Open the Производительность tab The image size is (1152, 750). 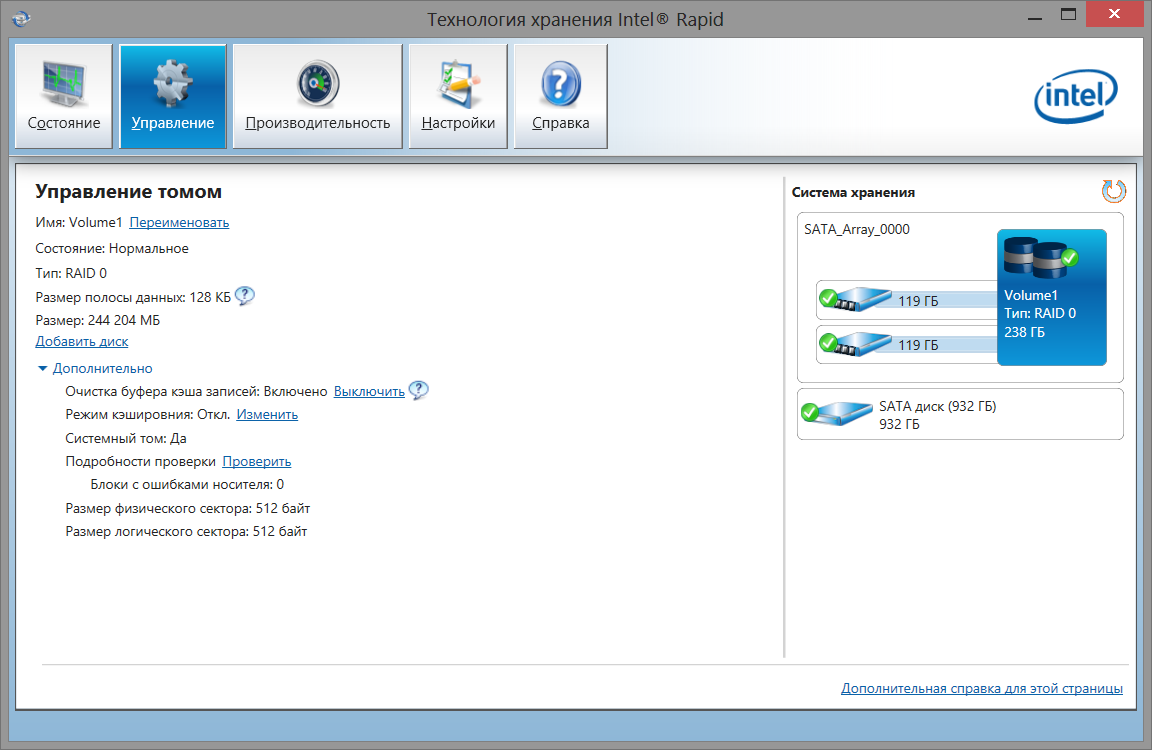tap(317, 96)
